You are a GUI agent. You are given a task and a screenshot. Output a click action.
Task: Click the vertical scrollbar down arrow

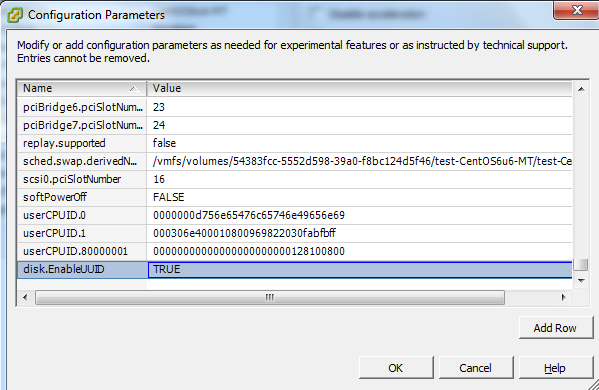[x=581, y=280]
